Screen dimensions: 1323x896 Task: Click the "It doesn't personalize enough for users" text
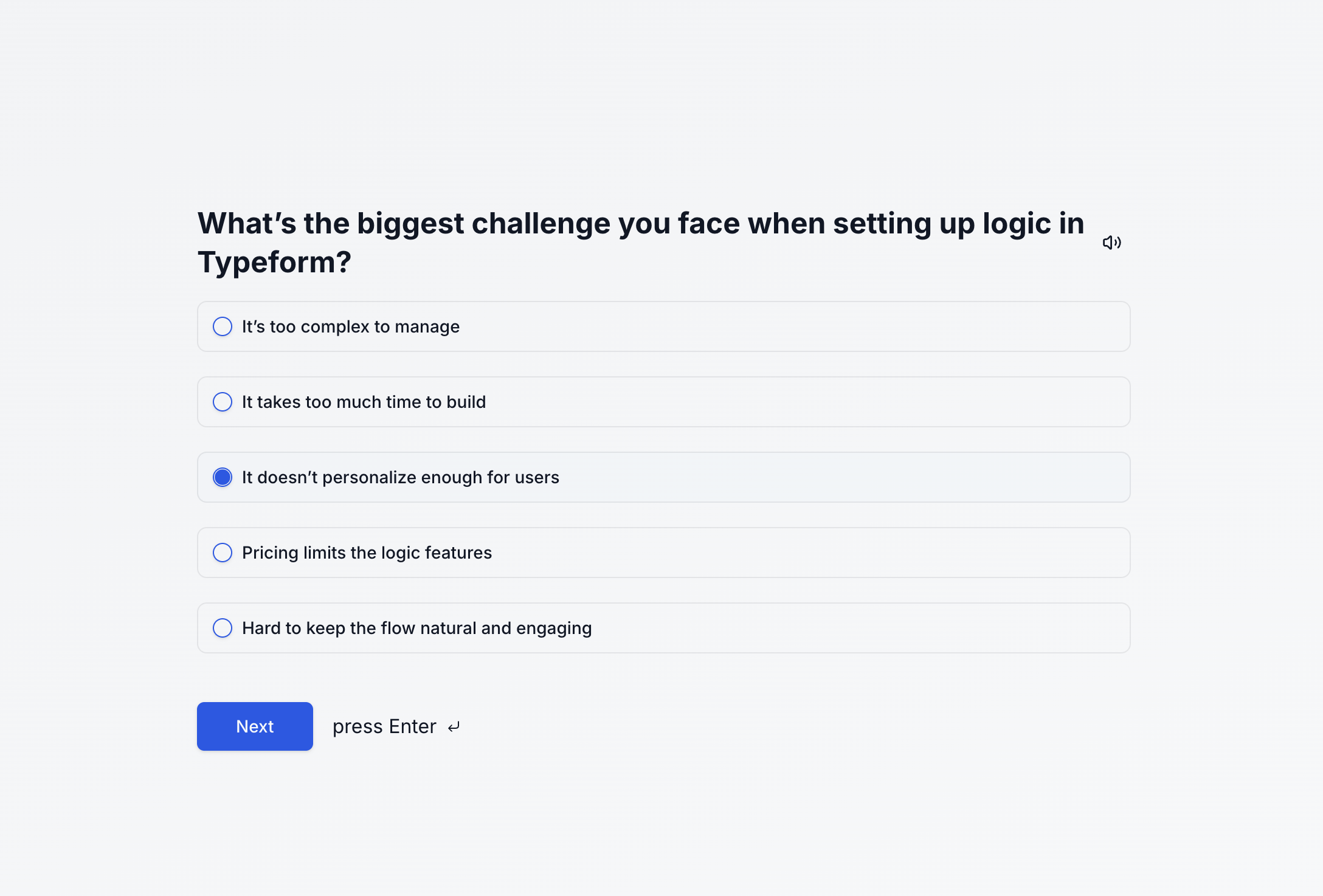click(401, 477)
